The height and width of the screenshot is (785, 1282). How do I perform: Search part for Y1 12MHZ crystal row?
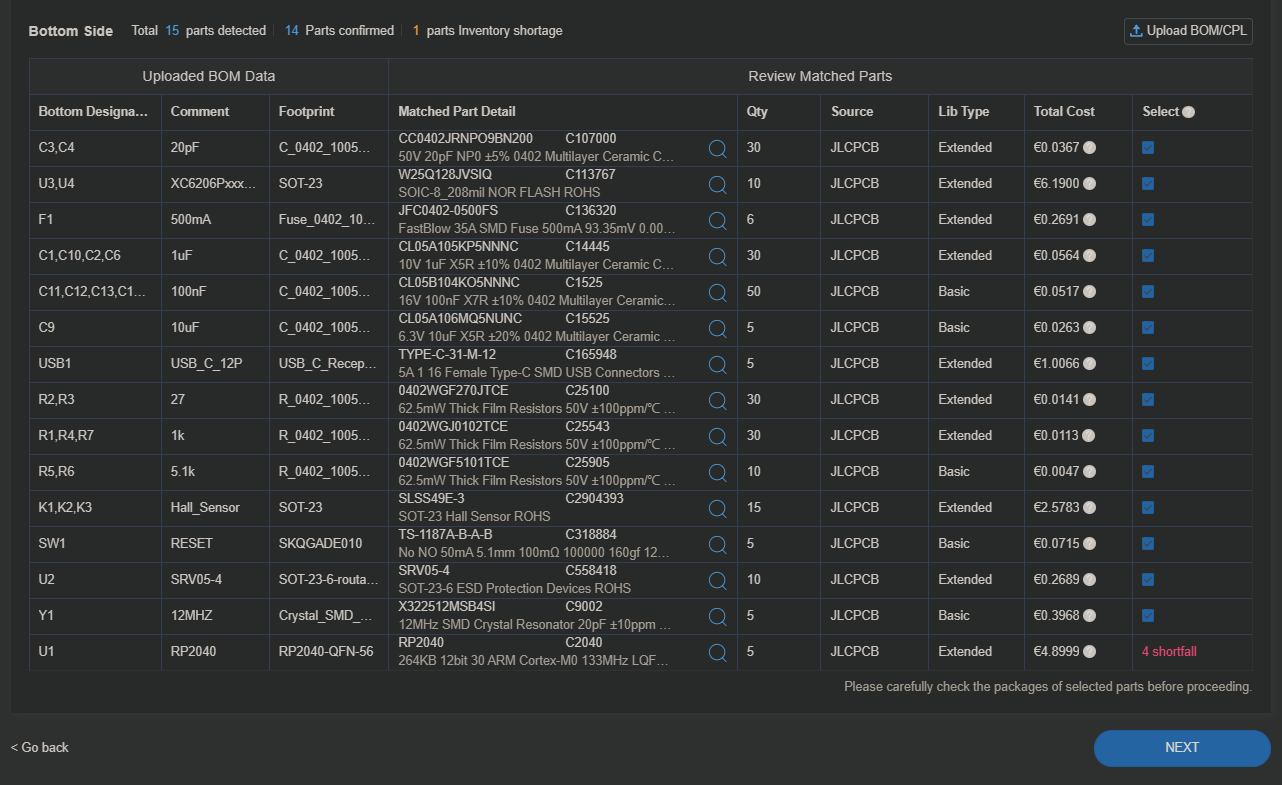(x=717, y=617)
